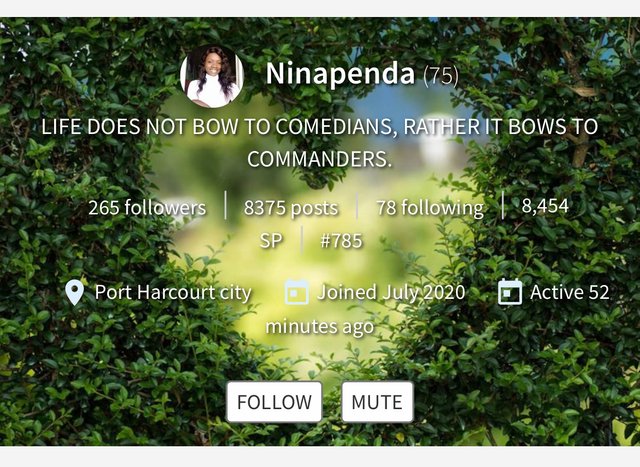Open the 8375 posts link

(x=291, y=207)
